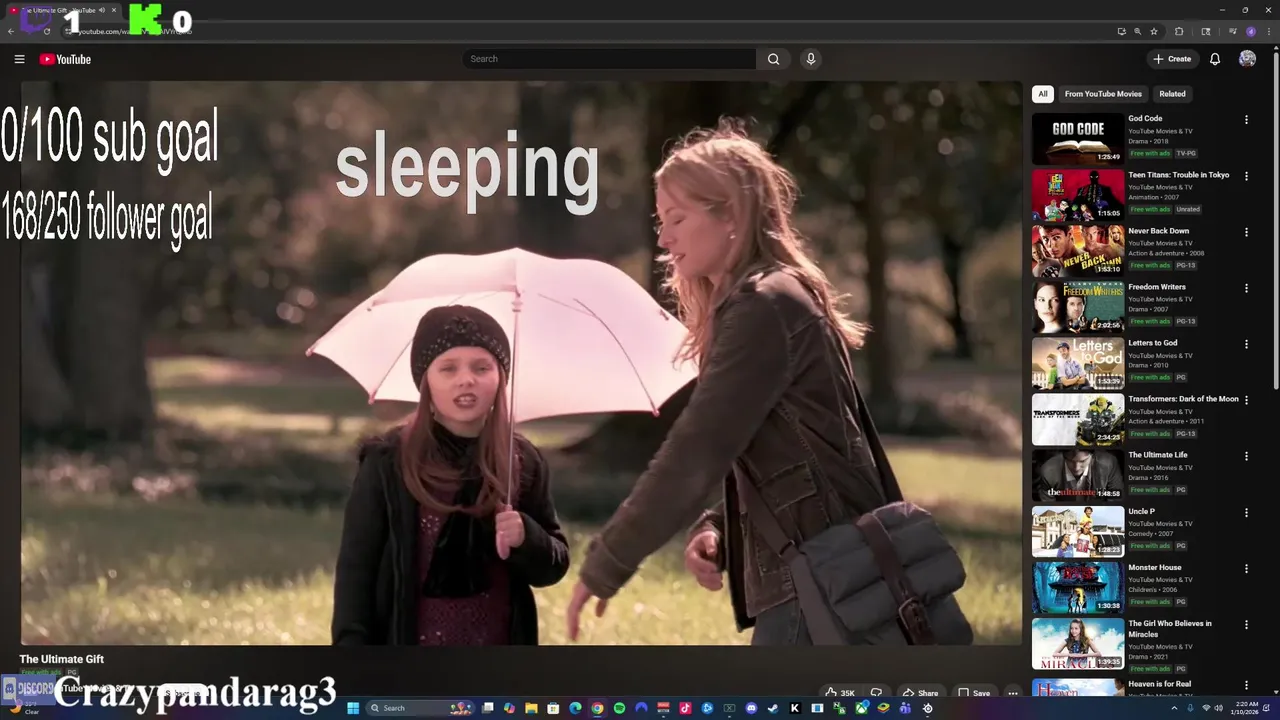Open options menu for Uncle P

(1246, 512)
